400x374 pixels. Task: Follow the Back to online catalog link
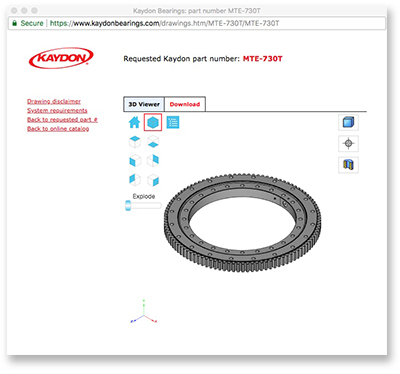click(58, 129)
